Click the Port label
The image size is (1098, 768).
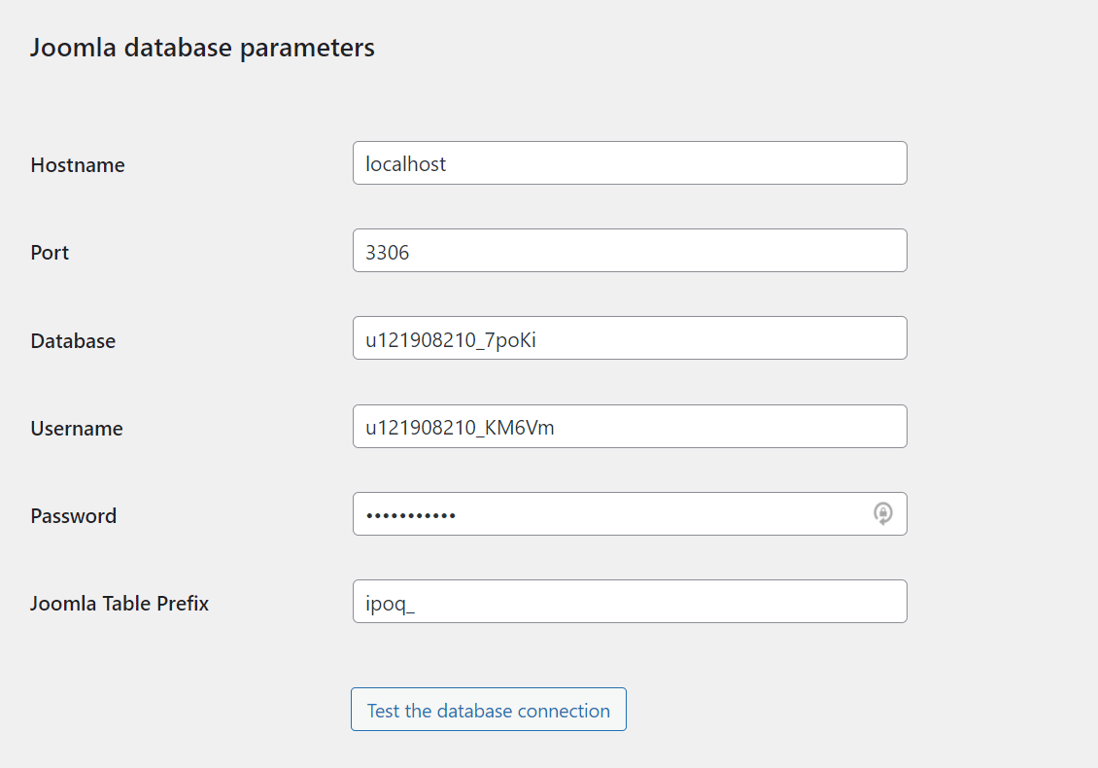(49, 252)
